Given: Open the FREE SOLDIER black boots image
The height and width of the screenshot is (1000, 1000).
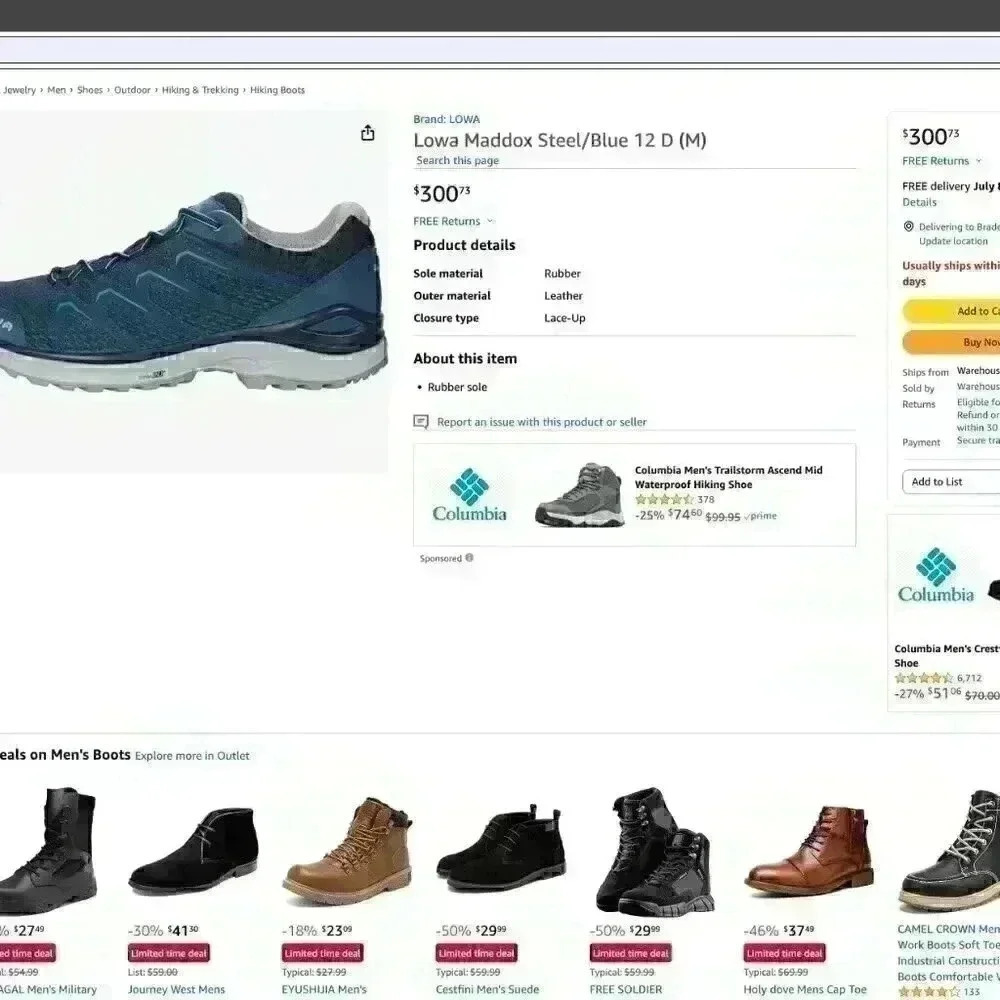Looking at the screenshot, I should click(655, 851).
